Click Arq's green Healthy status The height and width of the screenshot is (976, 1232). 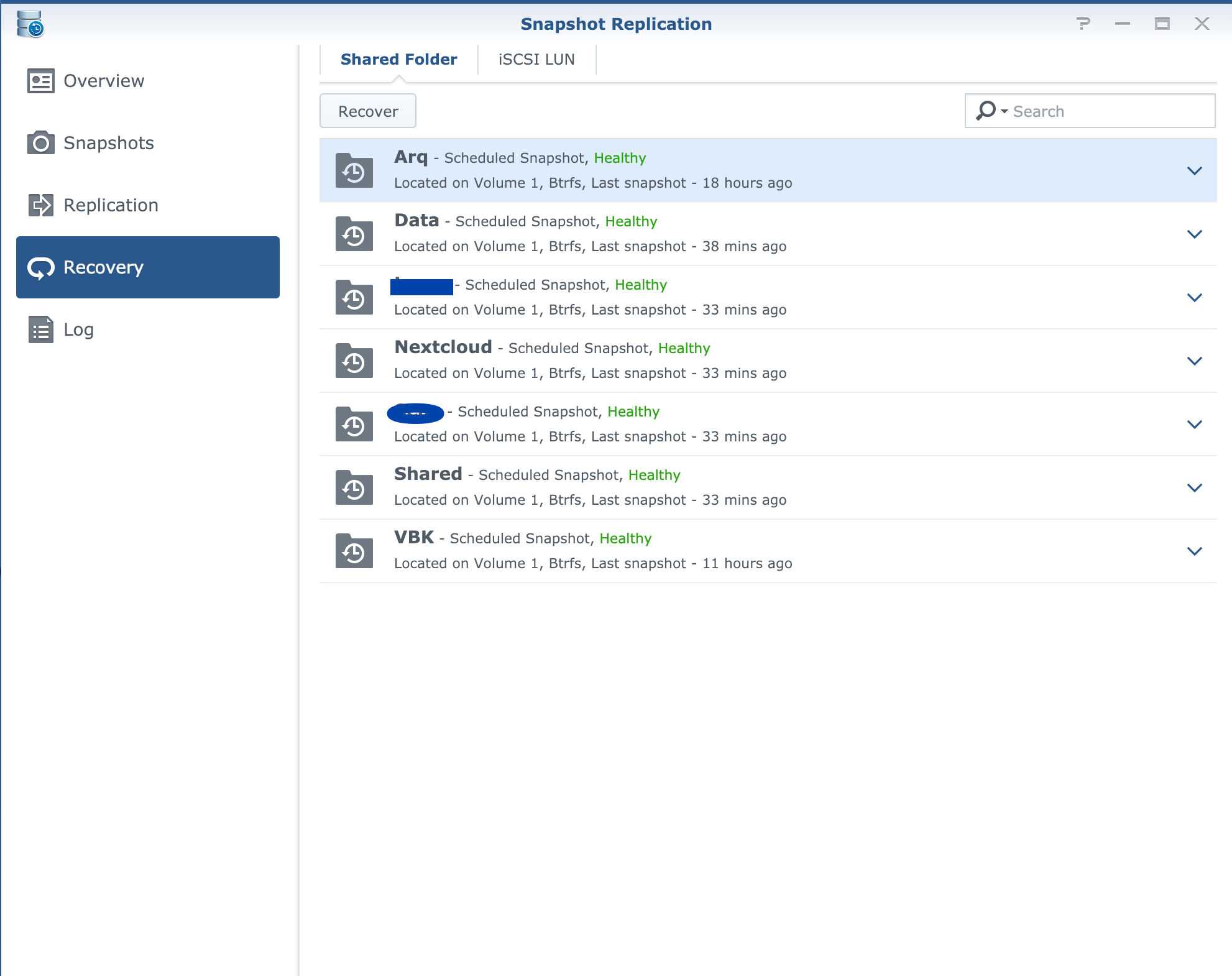(x=620, y=158)
